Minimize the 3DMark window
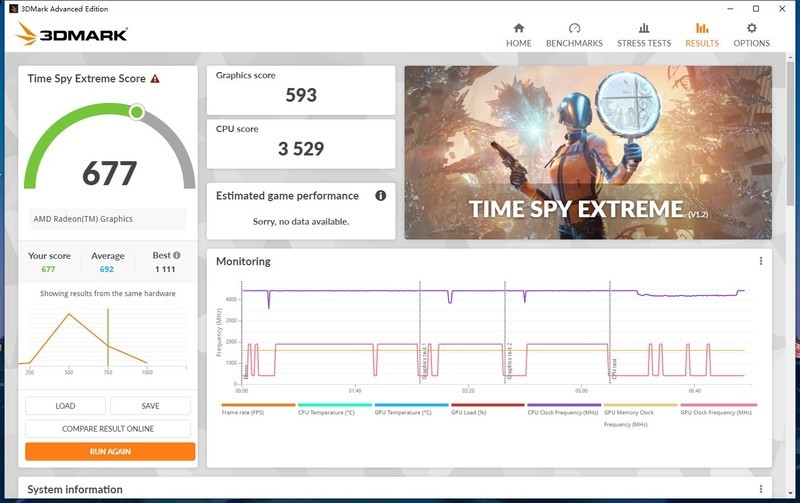800x503 pixels. click(x=731, y=9)
